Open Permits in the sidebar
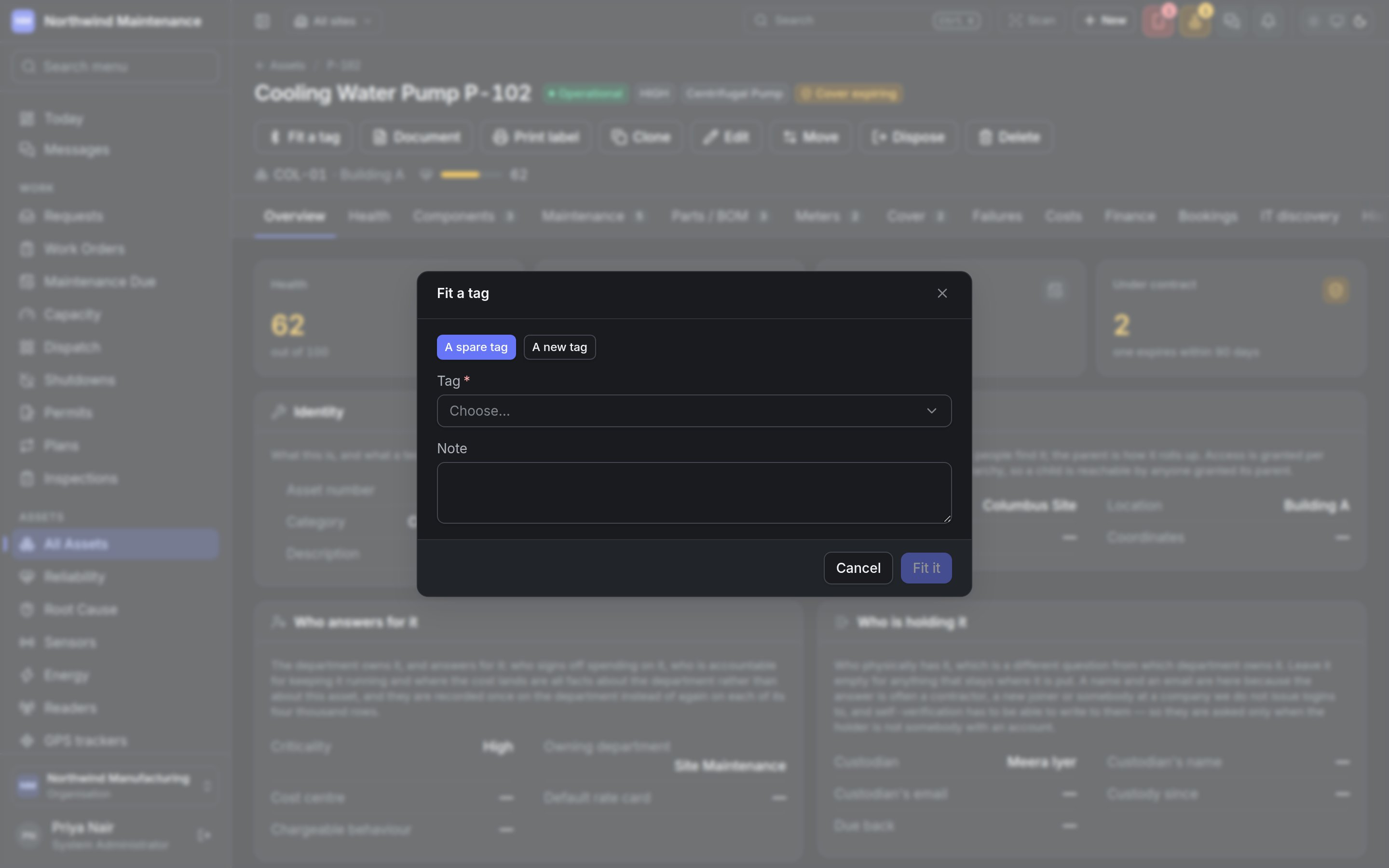1389x868 pixels. coord(115,413)
